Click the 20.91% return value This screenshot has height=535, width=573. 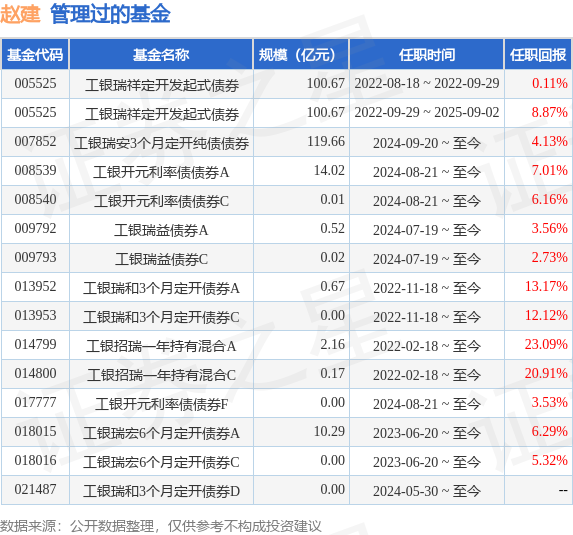pos(546,373)
